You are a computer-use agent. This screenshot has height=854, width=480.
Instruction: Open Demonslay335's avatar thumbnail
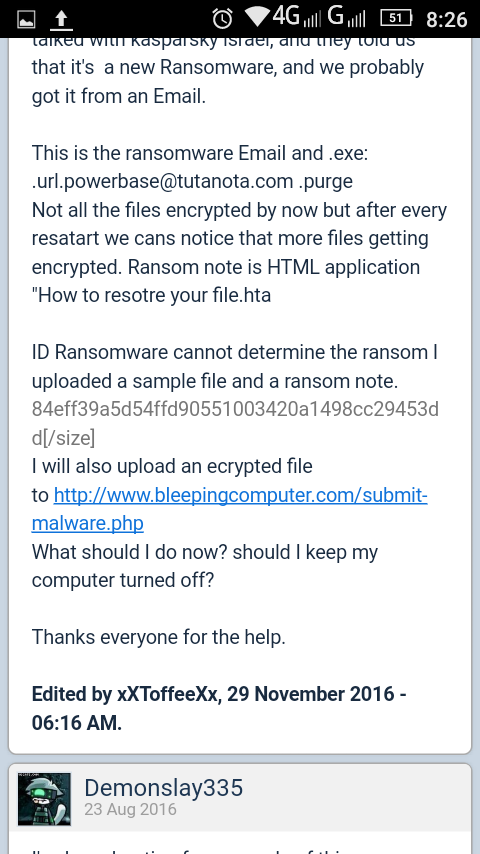[44, 799]
